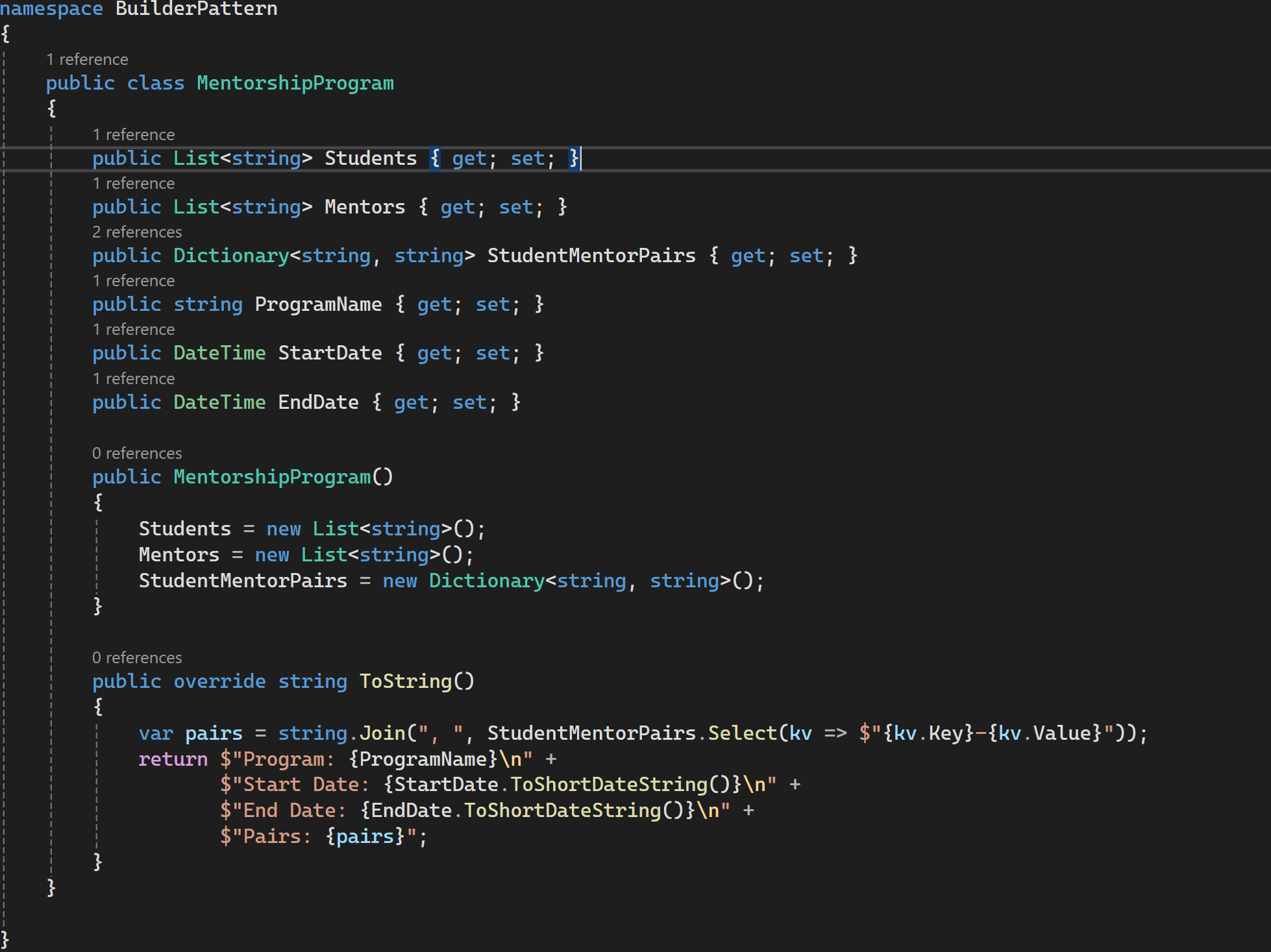Click '0 references' above MentorshipProgram constructor

tap(137, 454)
